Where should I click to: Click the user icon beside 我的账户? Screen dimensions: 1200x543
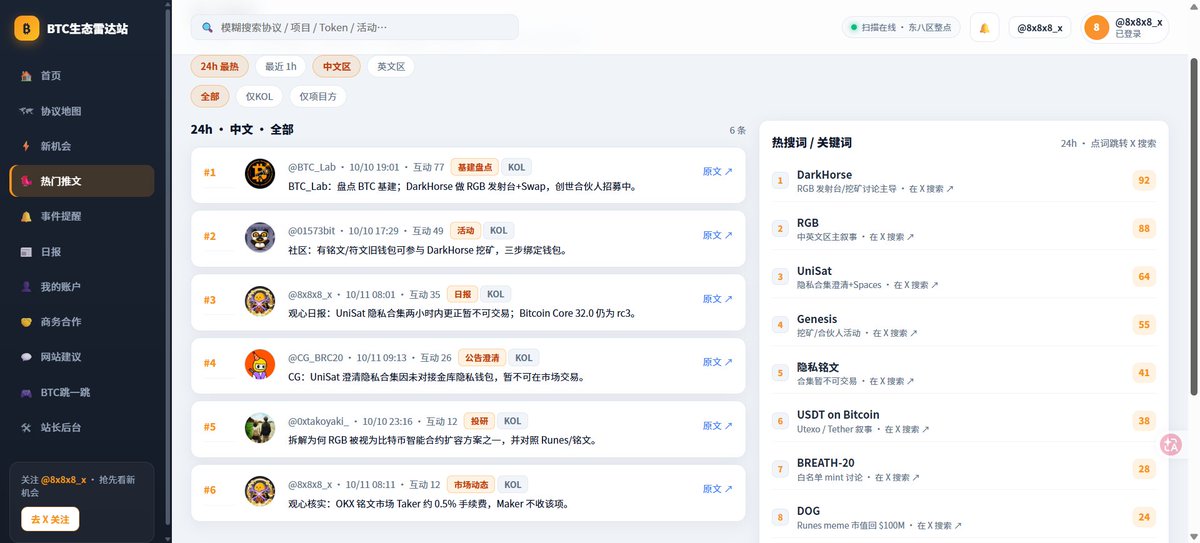coord(26,287)
